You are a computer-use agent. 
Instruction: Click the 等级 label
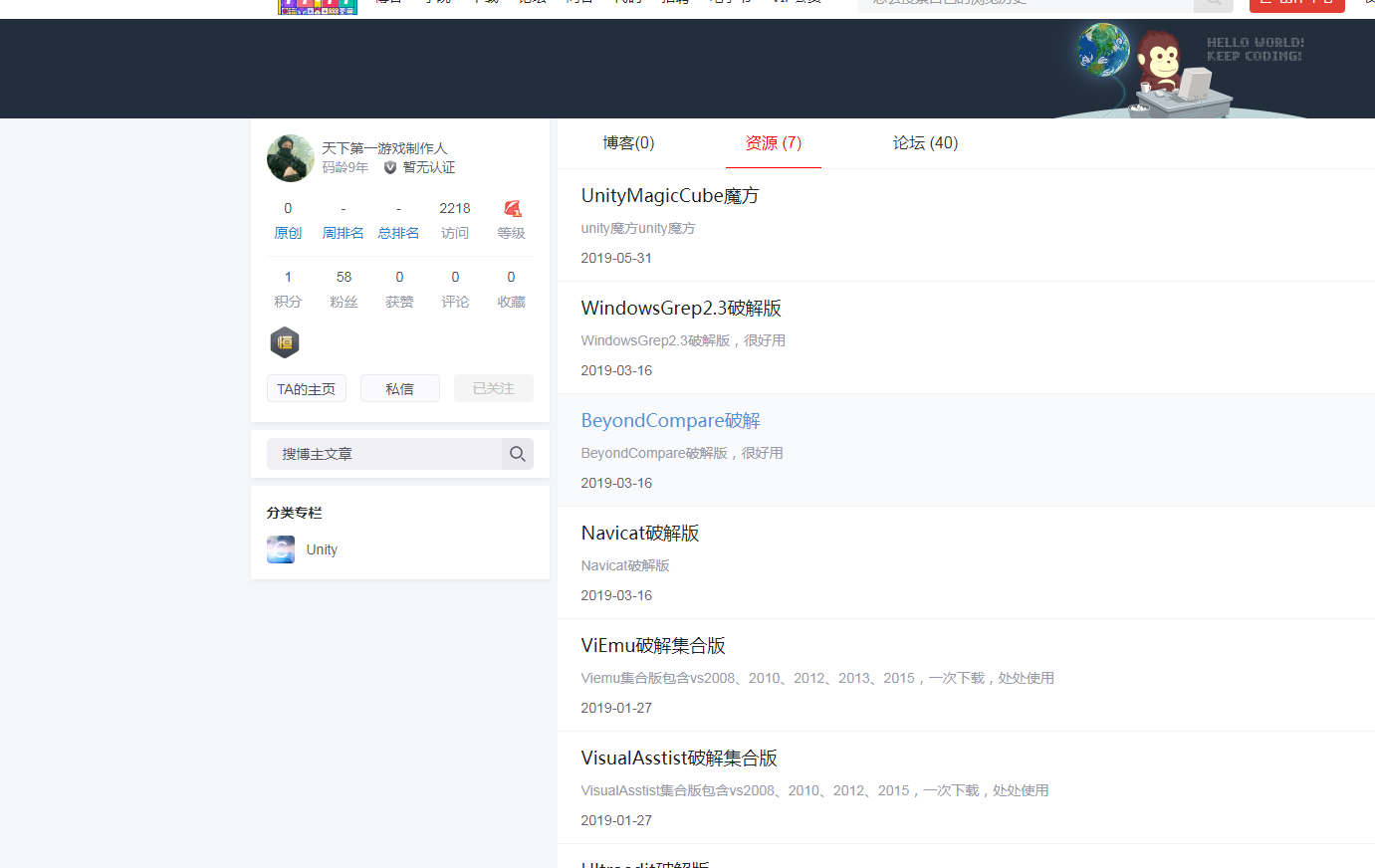(x=511, y=233)
